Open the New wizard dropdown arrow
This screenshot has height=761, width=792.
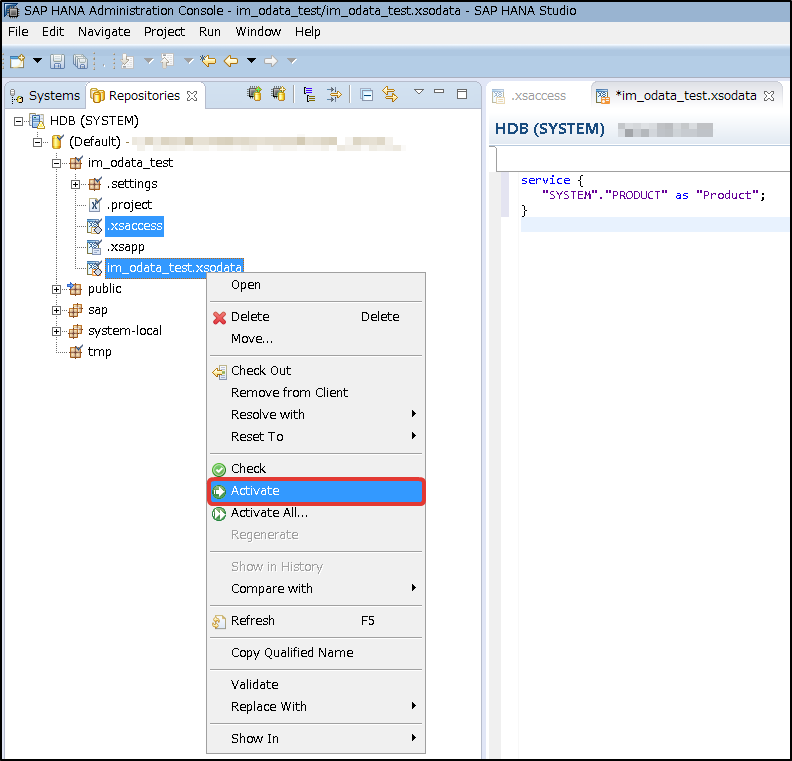pos(37,61)
